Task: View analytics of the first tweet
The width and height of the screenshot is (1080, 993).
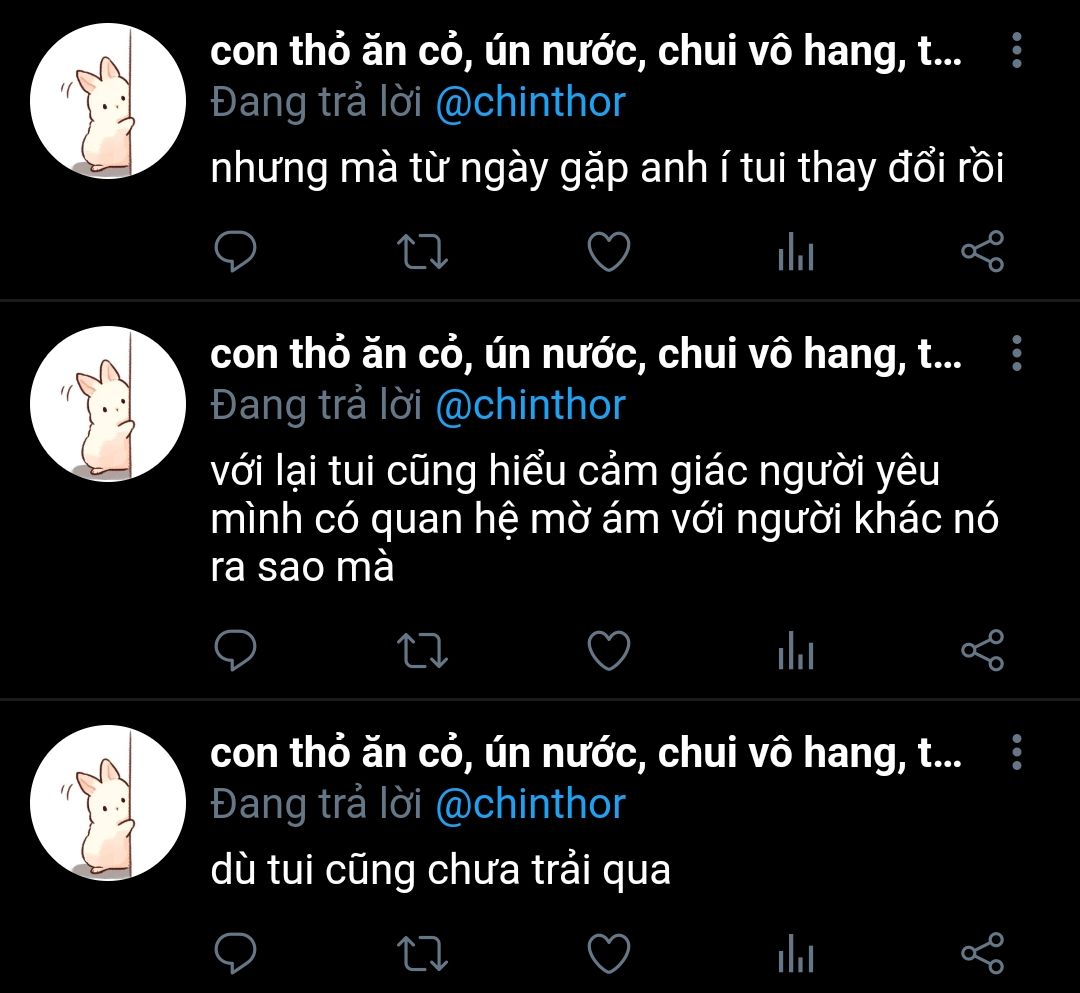Action: [796, 251]
